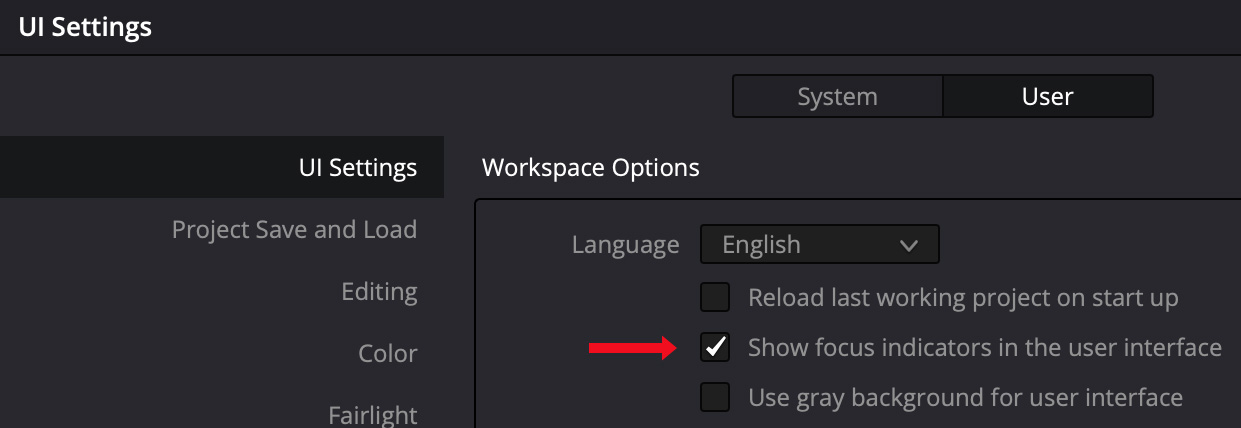Click the Workspace Options section heading

tap(591, 167)
